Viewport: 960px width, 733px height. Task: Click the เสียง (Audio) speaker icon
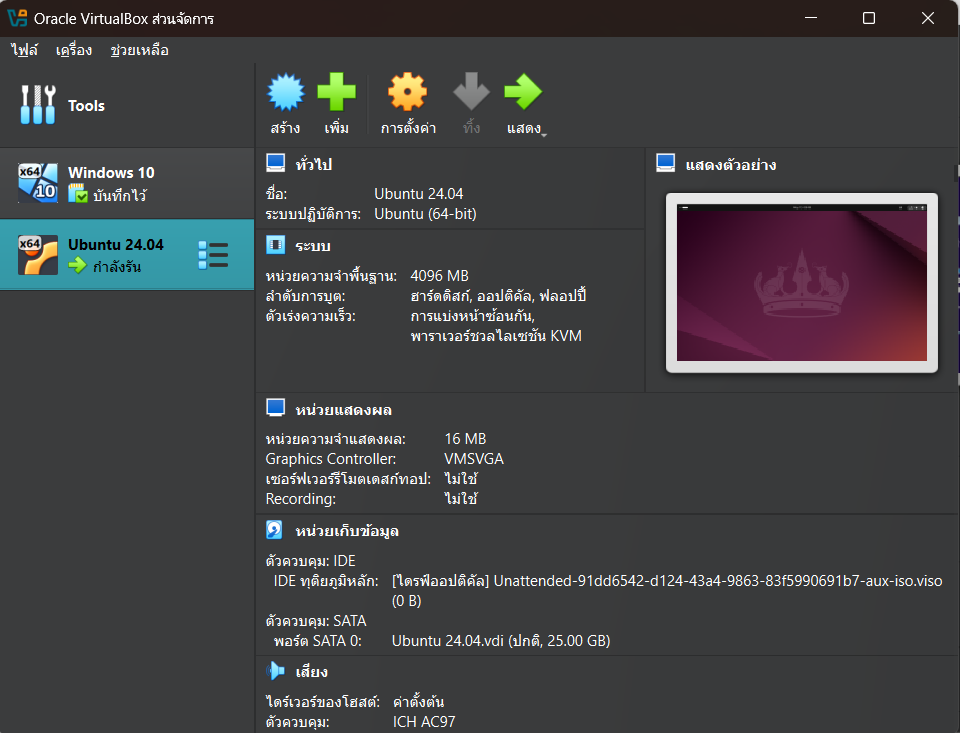click(276, 671)
